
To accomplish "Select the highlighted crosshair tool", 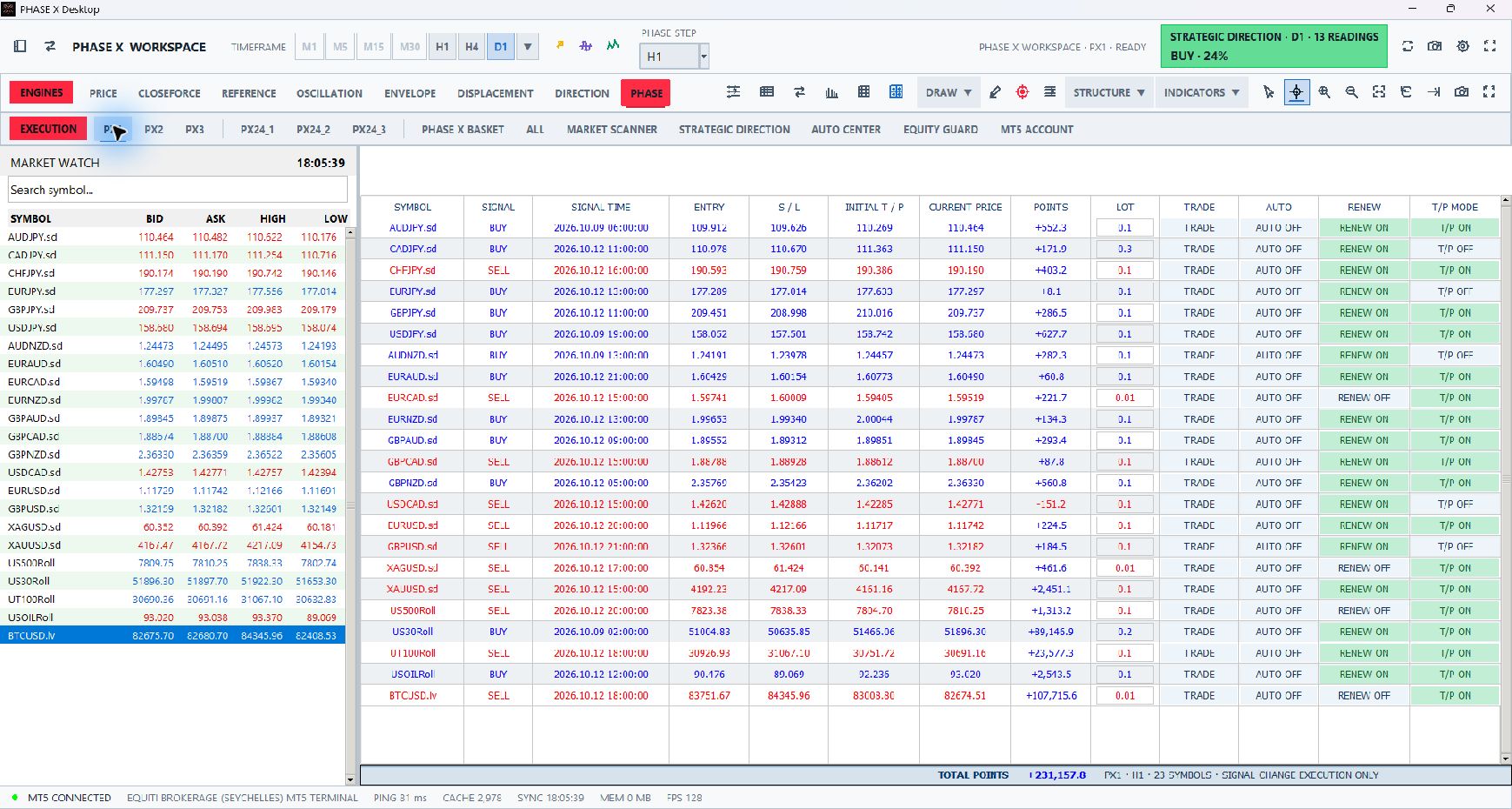I will point(1296,92).
